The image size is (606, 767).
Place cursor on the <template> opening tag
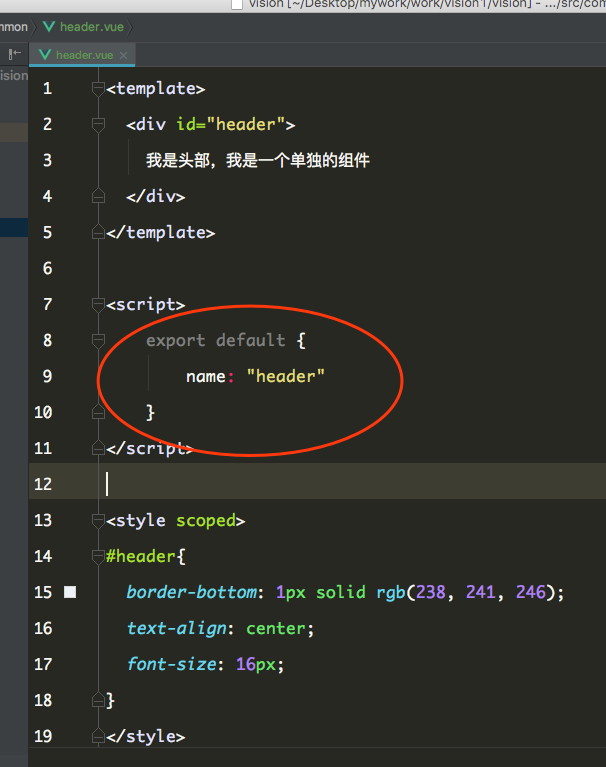pos(156,89)
